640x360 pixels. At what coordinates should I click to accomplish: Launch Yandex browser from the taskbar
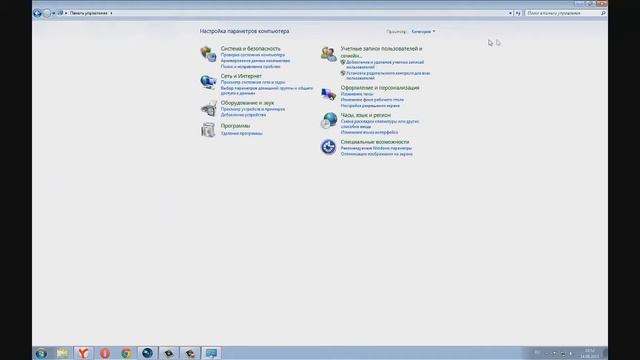point(84,353)
